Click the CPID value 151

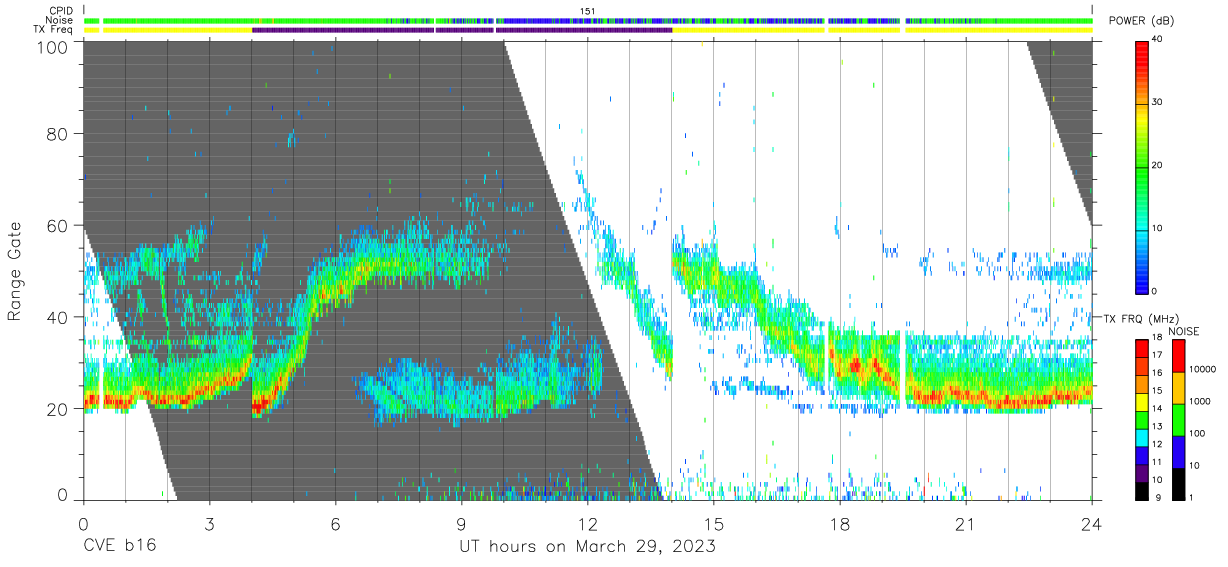click(587, 10)
